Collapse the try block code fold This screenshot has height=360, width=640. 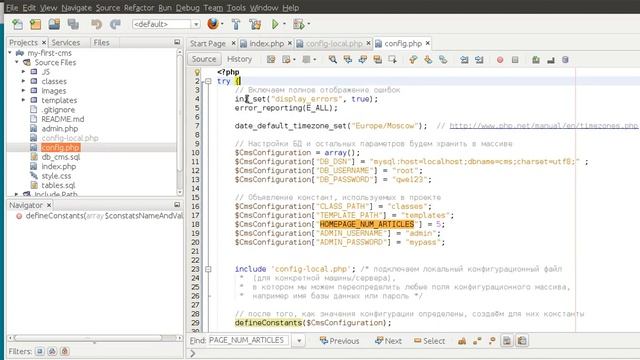[x=208, y=81]
